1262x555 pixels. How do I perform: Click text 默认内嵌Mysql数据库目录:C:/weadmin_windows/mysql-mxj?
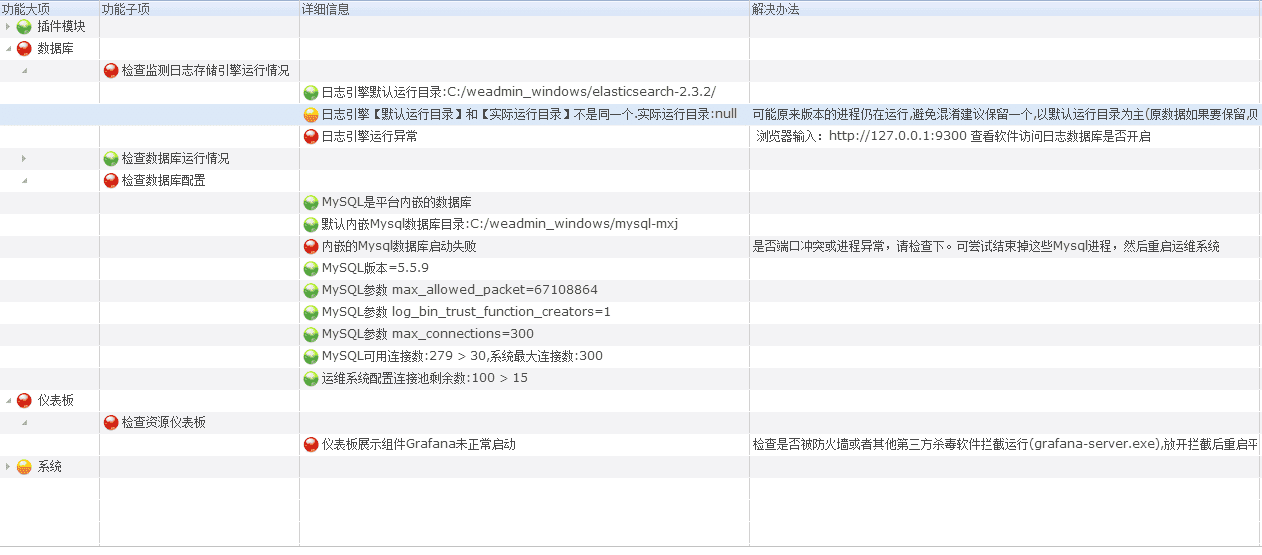coord(500,225)
